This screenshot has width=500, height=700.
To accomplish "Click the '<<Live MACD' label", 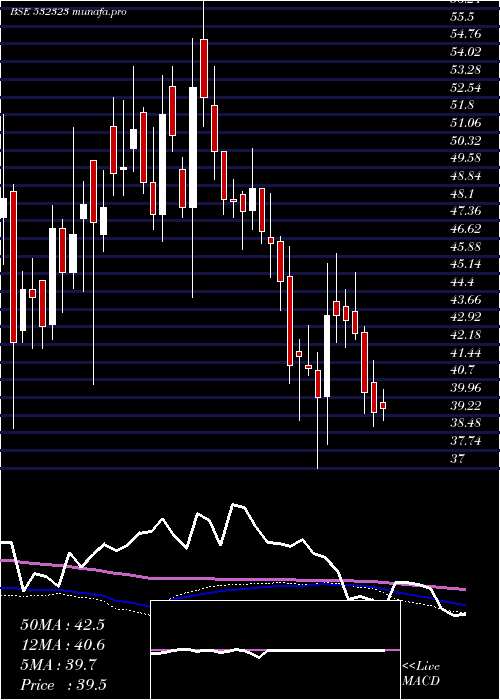I will tap(421, 674).
